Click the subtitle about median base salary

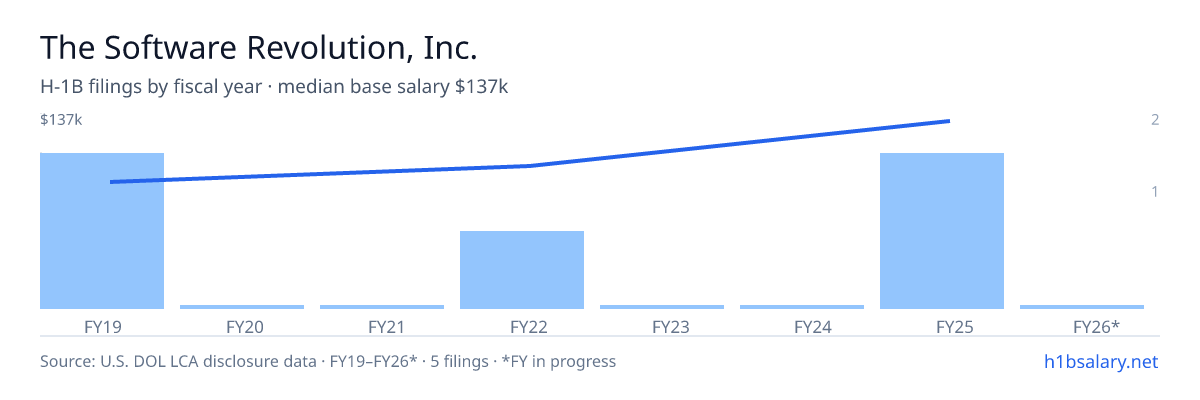(x=274, y=87)
